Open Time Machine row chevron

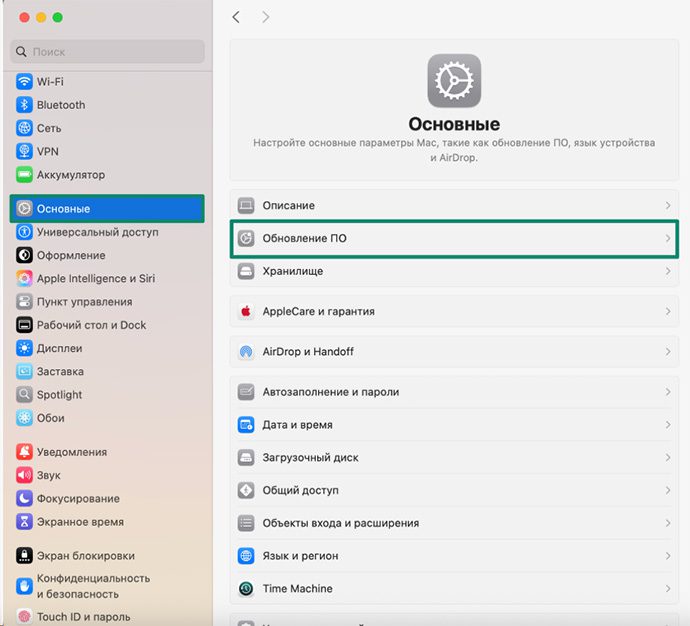tap(668, 589)
